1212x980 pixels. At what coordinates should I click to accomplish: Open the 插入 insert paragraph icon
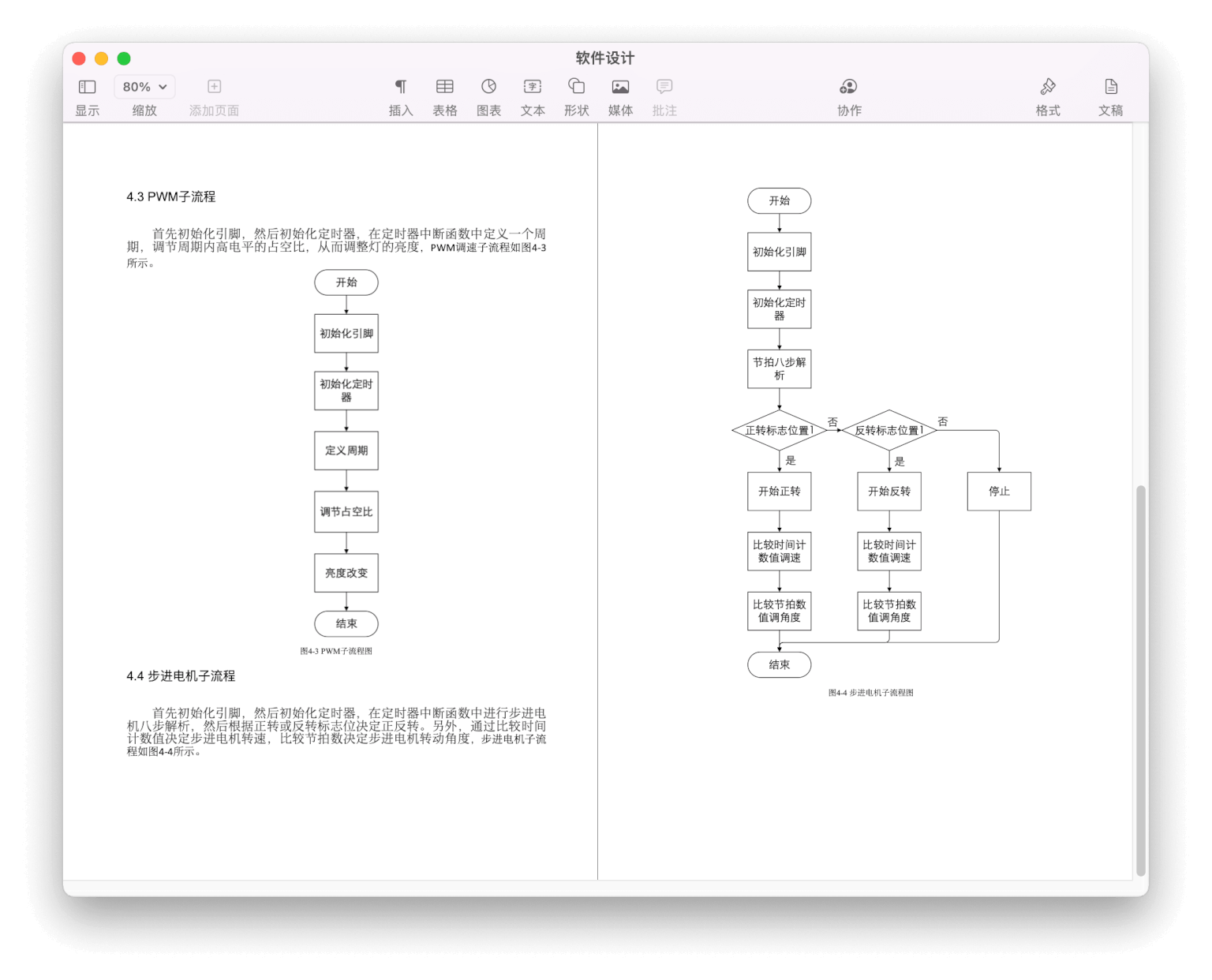click(401, 87)
